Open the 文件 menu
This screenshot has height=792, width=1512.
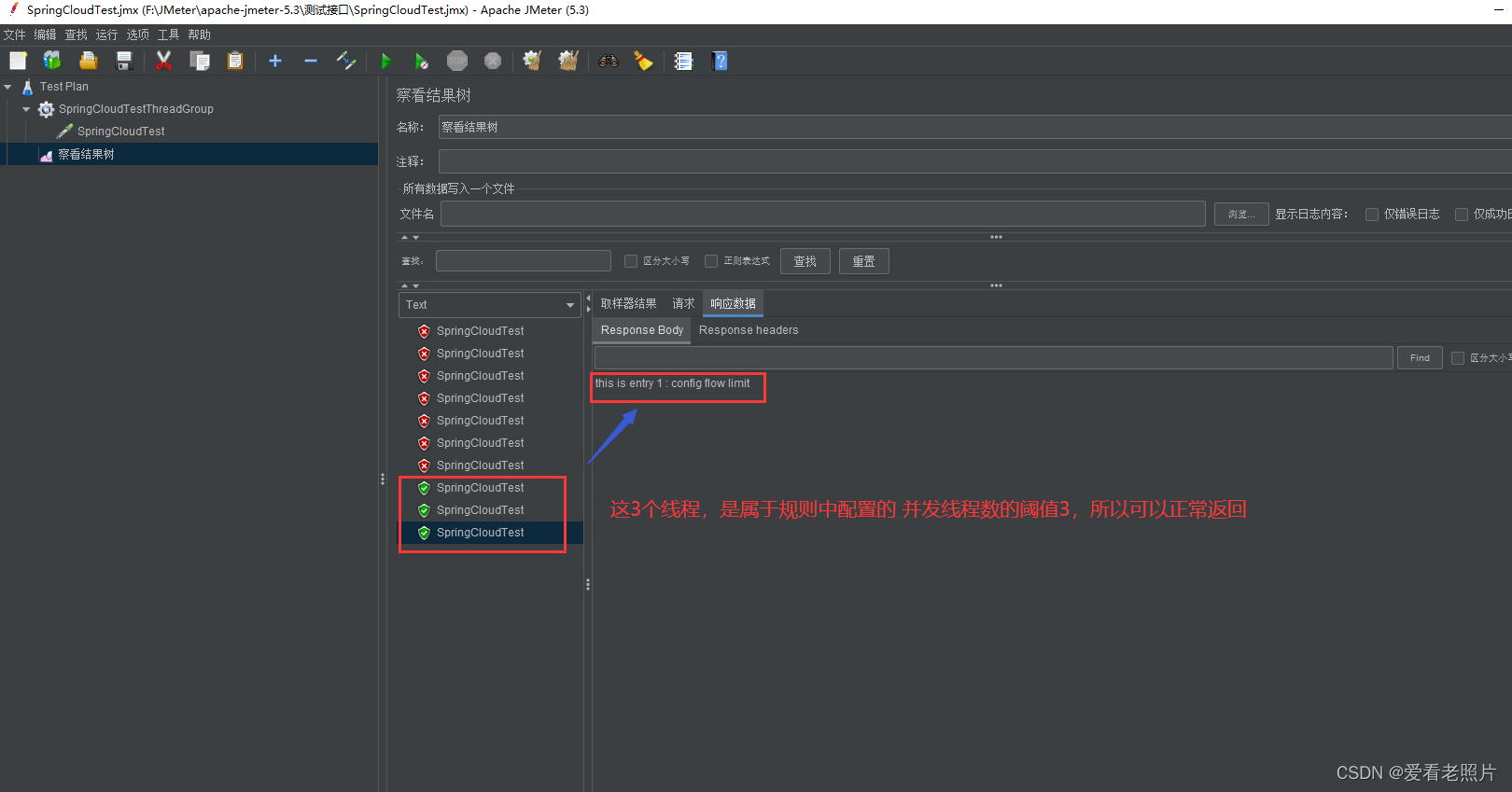pyautogui.click(x=15, y=35)
